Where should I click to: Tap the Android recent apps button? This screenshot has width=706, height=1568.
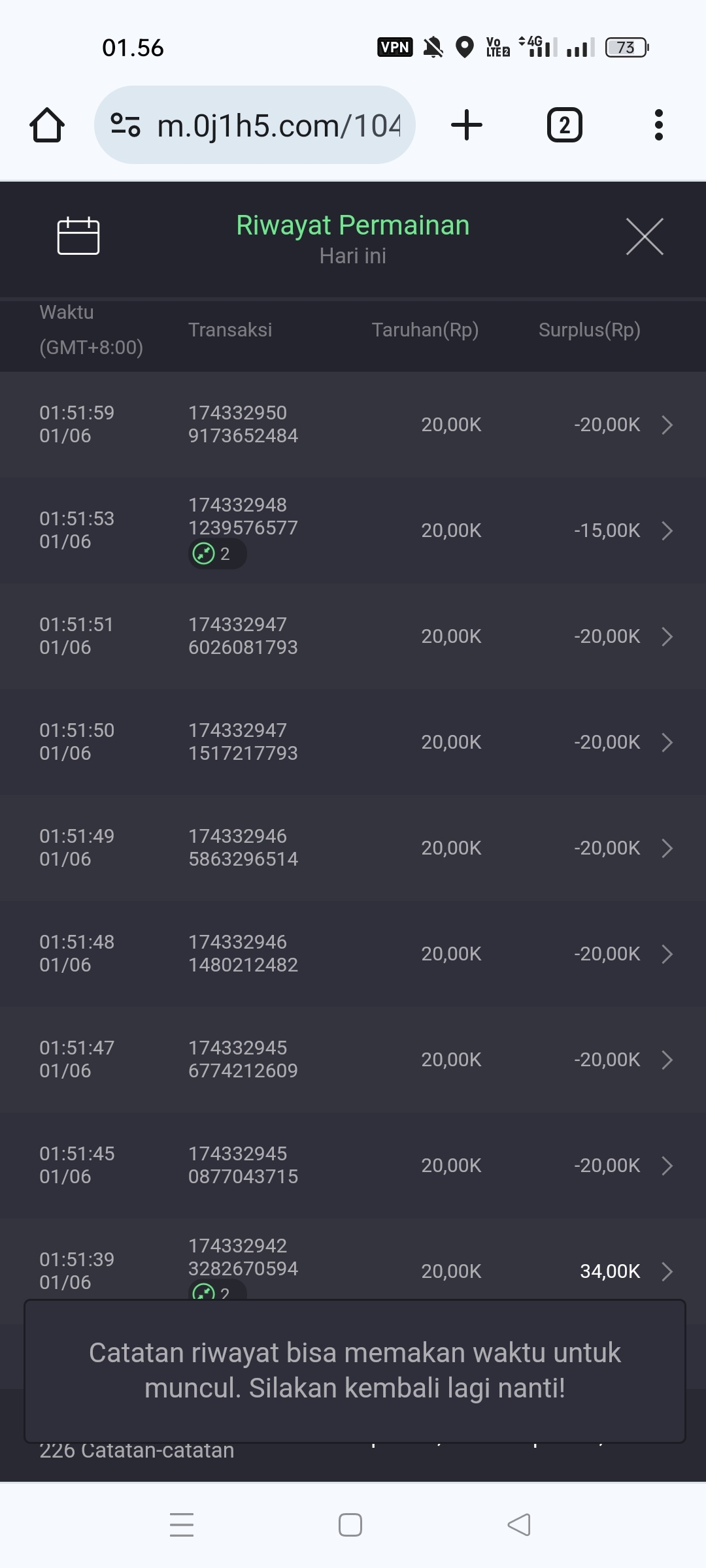[182, 1525]
